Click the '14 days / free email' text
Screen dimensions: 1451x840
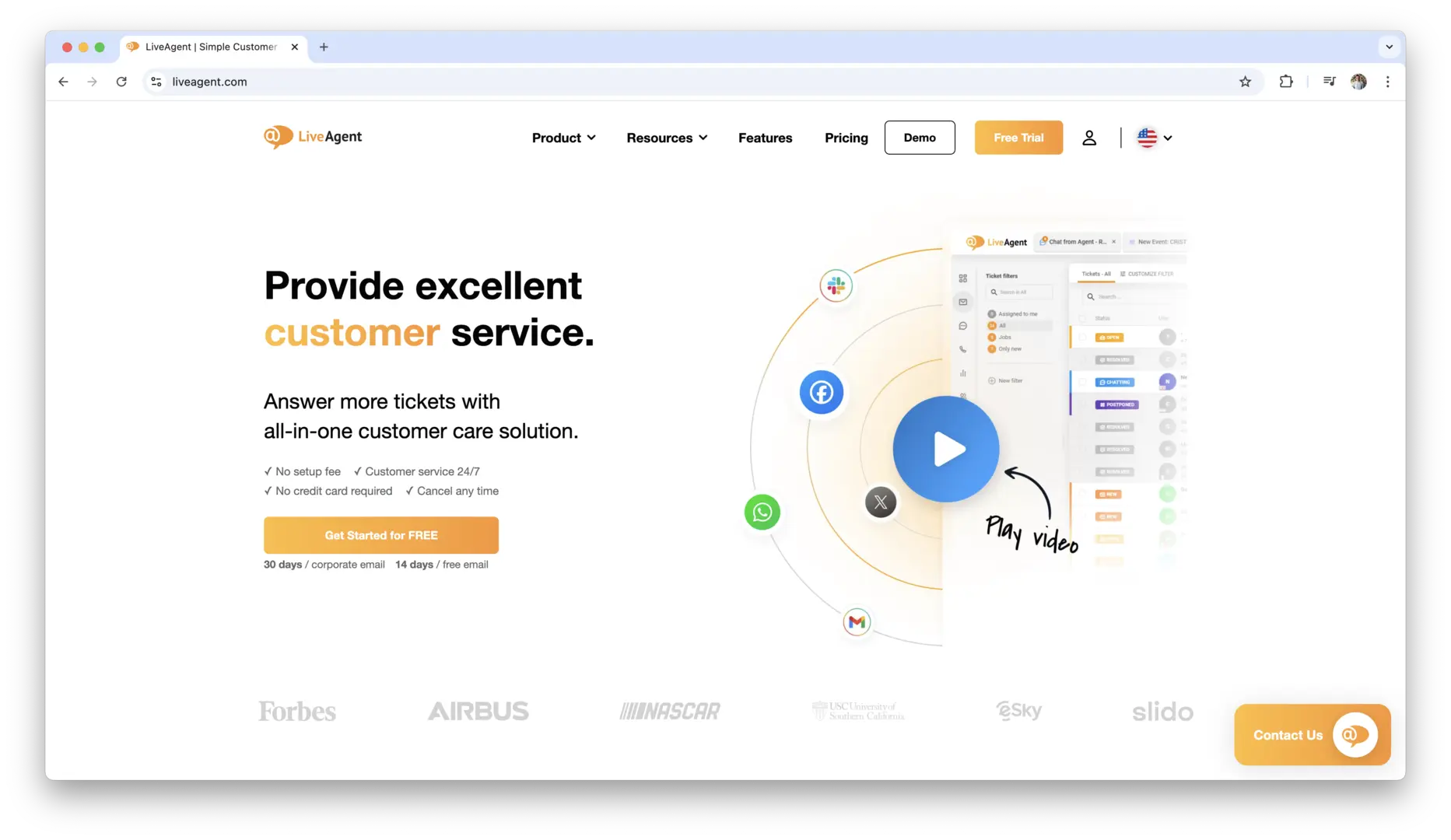tap(442, 565)
